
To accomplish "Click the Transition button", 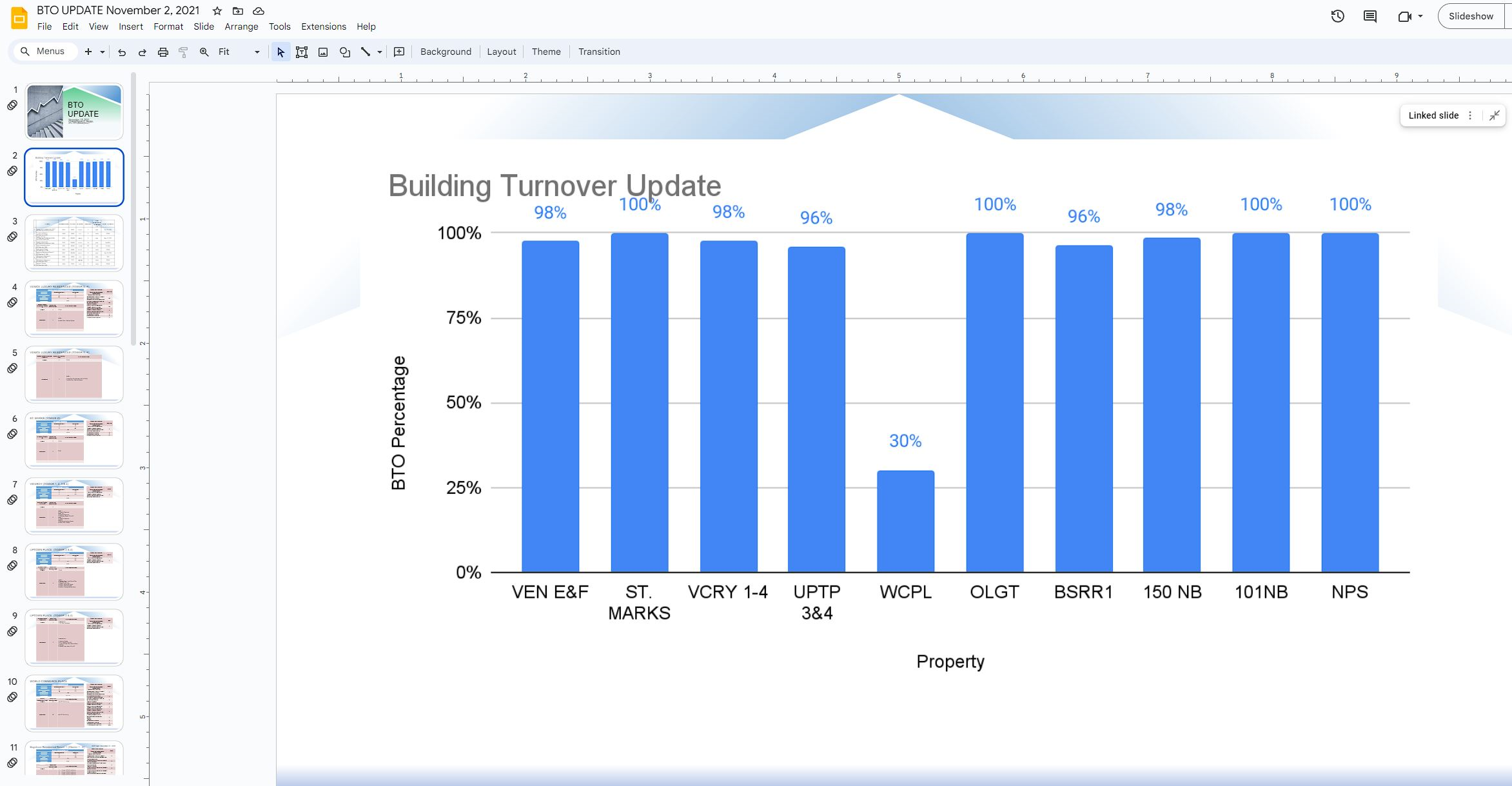I will (x=599, y=52).
